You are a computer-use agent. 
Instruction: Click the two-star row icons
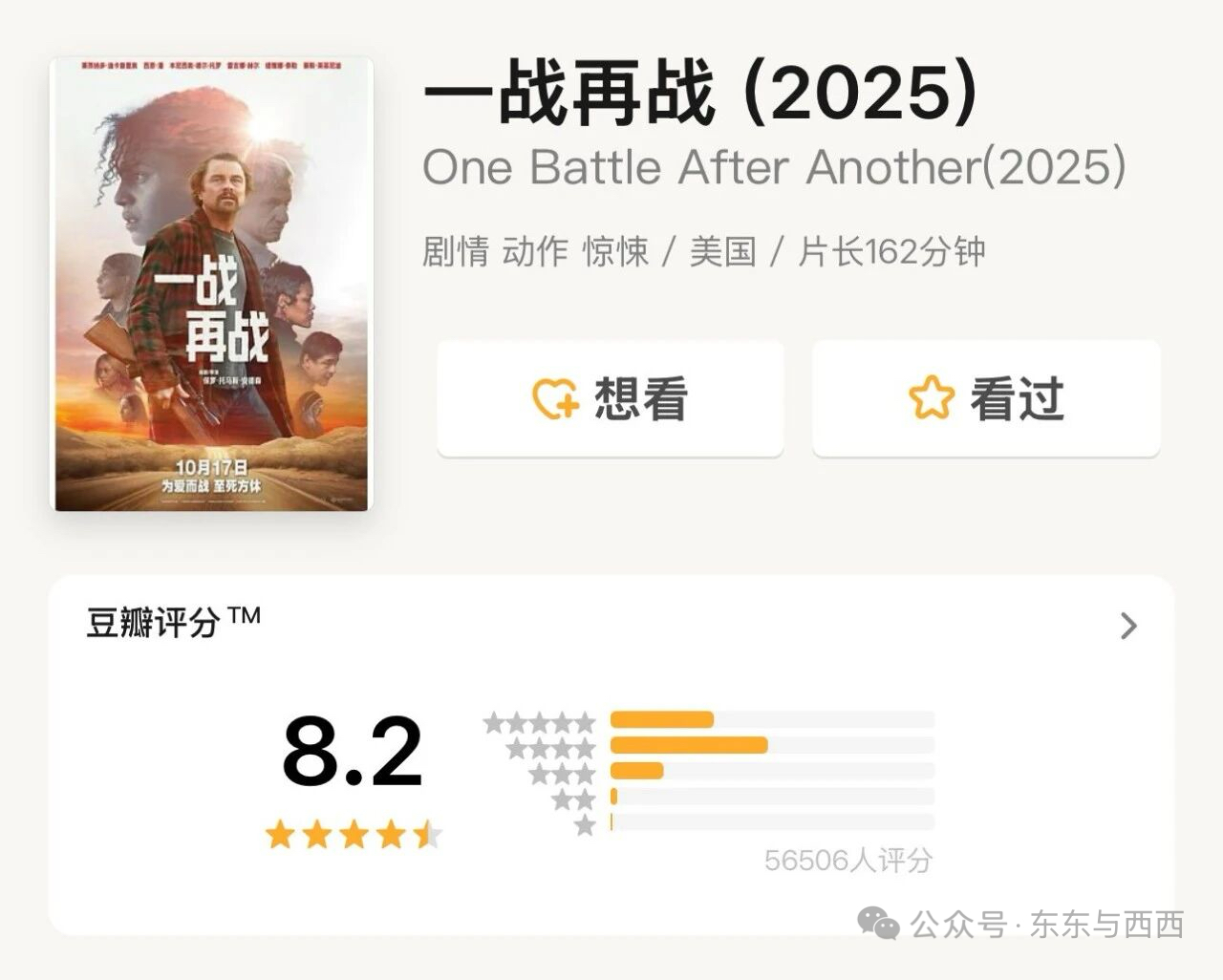pos(573,799)
